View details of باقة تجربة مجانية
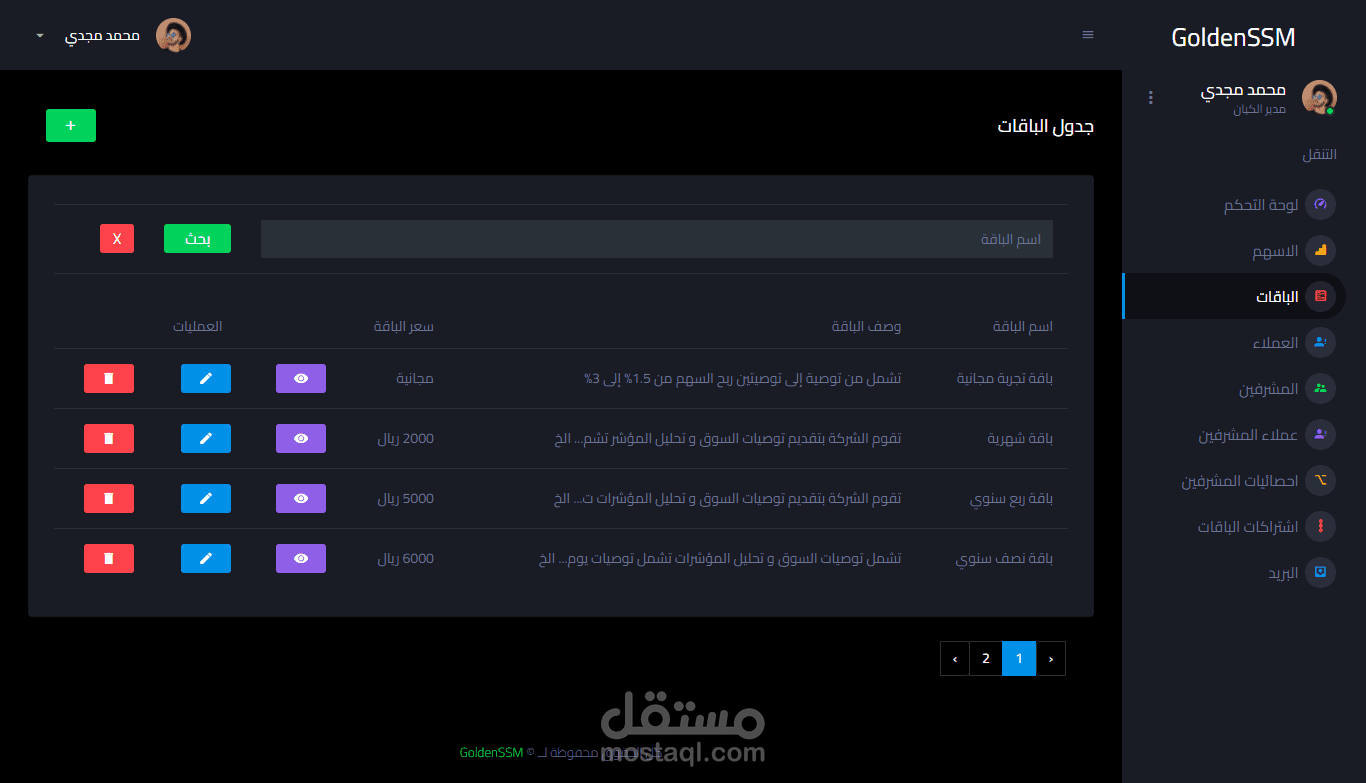Image resolution: width=1366 pixels, height=783 pixels. [x=301, y=379]
